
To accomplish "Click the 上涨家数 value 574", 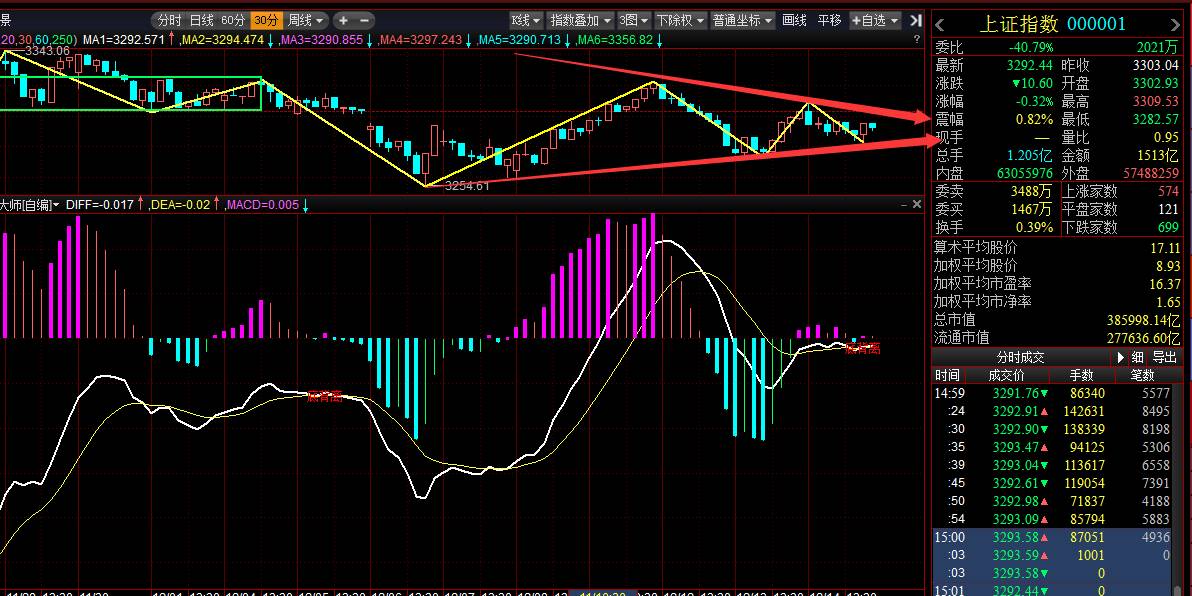I will [1168, 192].
